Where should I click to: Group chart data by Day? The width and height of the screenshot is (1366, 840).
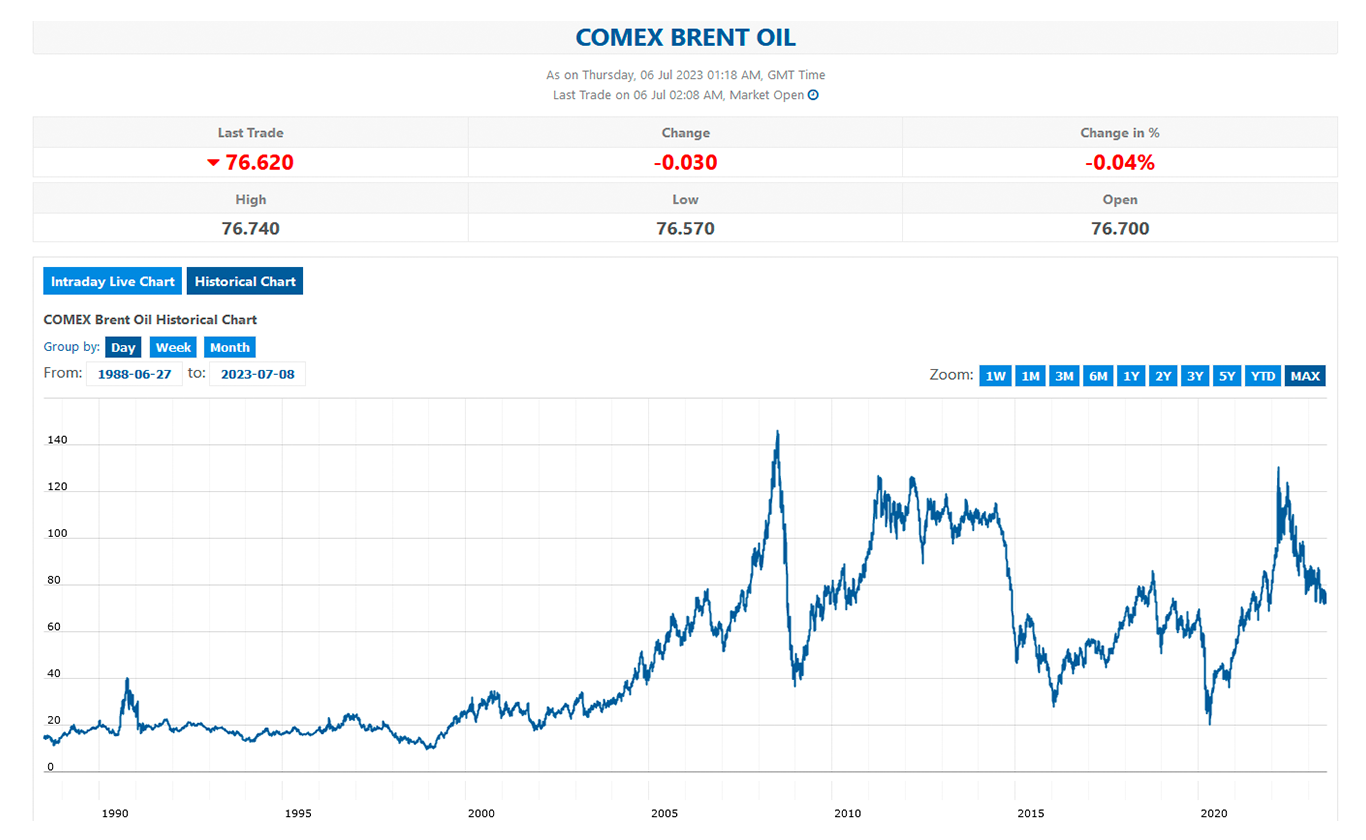coord(123,347)
